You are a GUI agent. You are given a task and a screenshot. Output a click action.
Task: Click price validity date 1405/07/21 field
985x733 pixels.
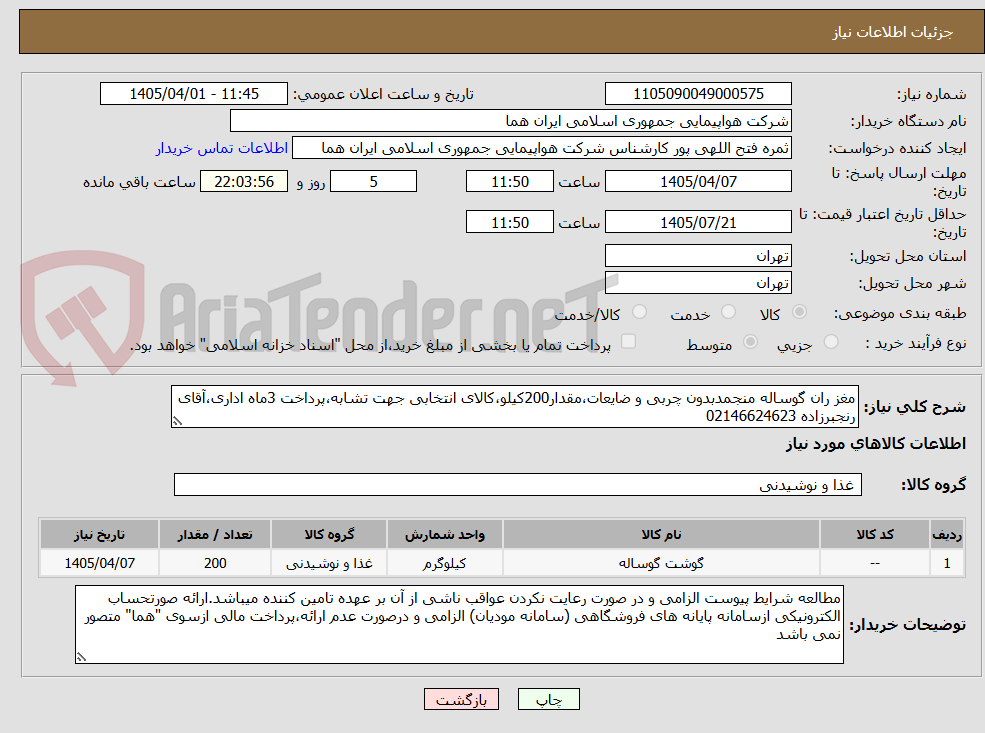698,222
